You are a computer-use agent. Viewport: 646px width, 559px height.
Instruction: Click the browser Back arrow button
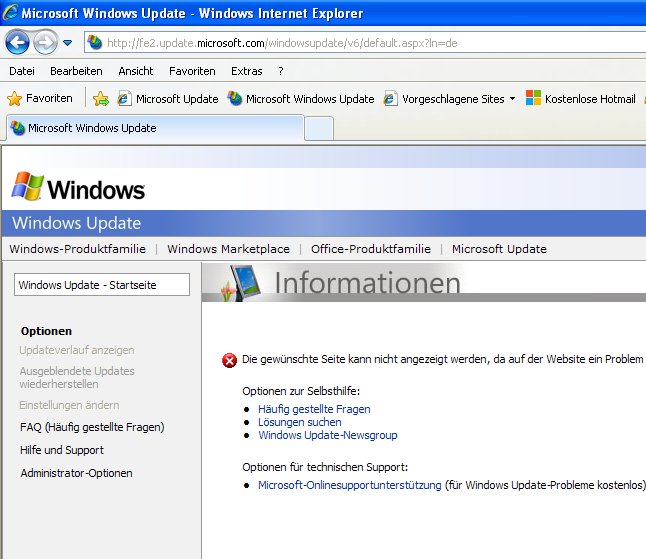[17, 42]
